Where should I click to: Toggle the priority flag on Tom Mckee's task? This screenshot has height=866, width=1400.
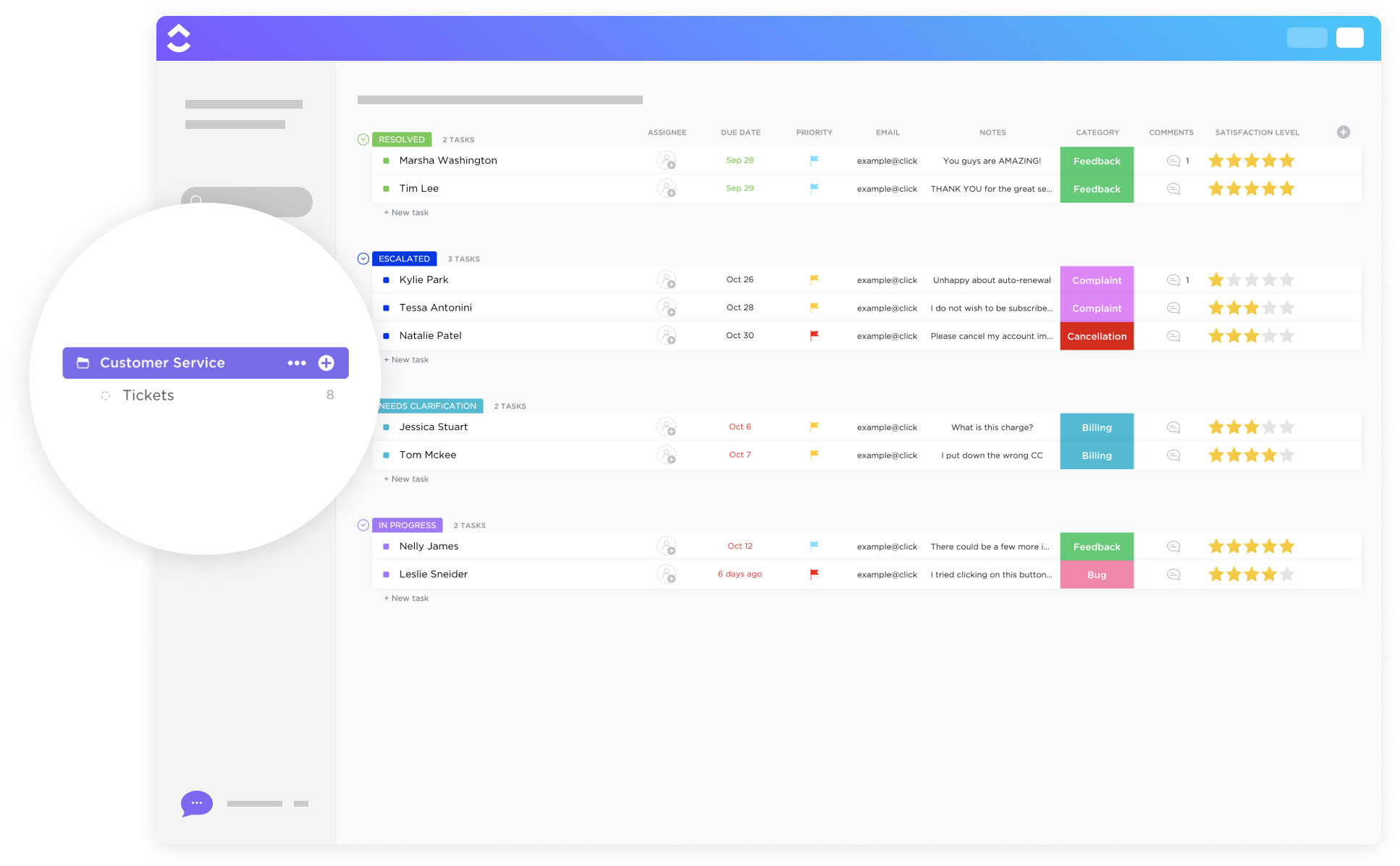tap(814, 455)
